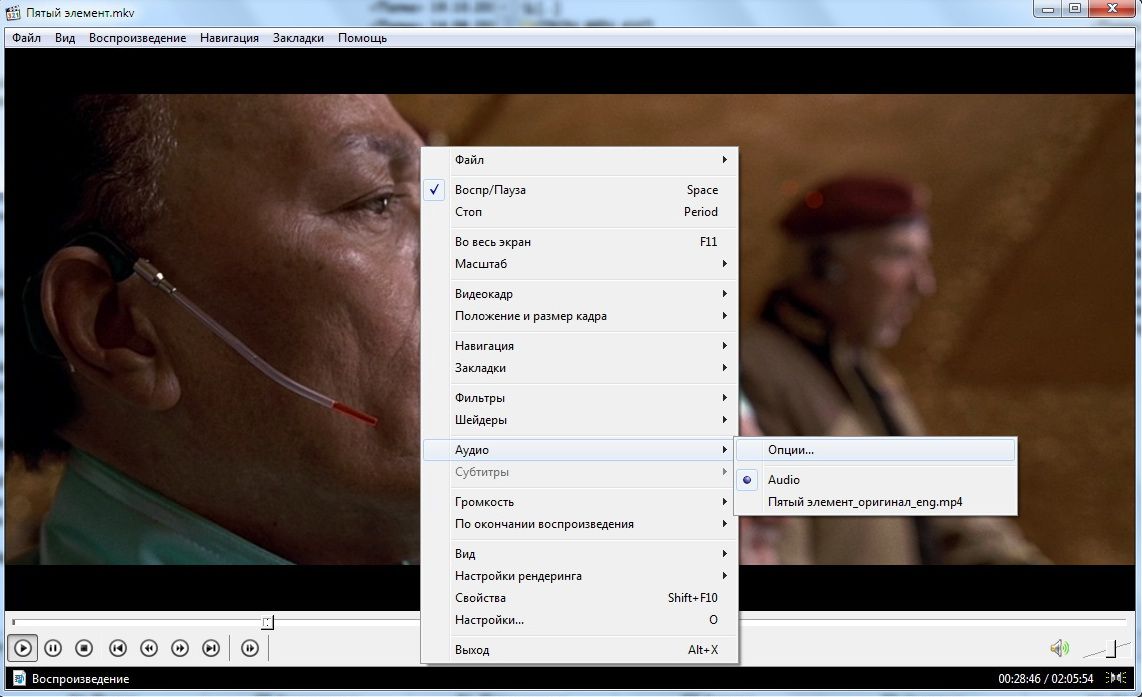1142x697 pixels.
Task: Toggle the checked Воспр/Пауза context menu item
Action: click(x=580, y=189)
